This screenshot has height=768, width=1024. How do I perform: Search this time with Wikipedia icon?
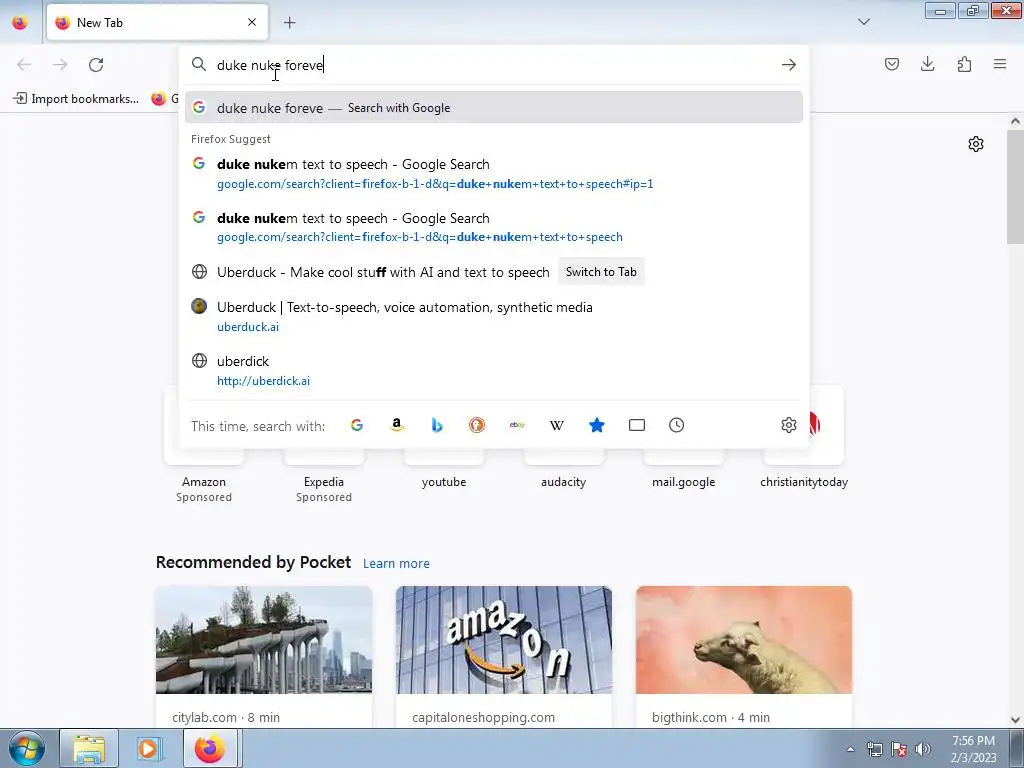[x=556, y=425]
